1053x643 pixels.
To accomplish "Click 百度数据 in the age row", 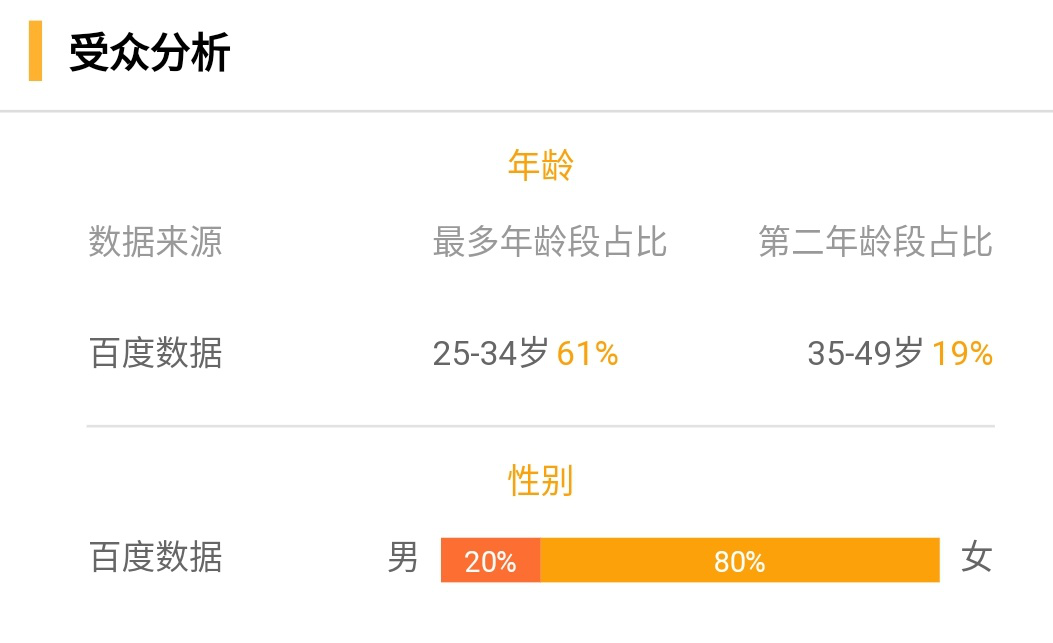I will pos(155,353).
